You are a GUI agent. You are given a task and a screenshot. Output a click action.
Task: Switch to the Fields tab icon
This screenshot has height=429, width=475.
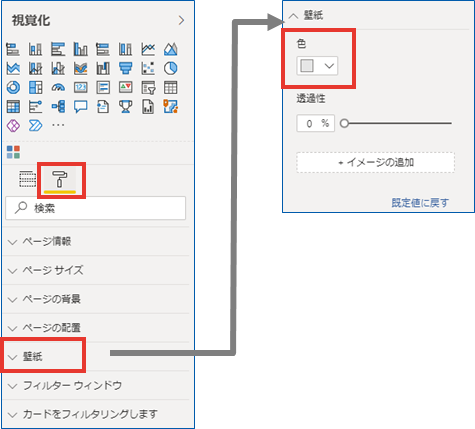click(27, 179)
